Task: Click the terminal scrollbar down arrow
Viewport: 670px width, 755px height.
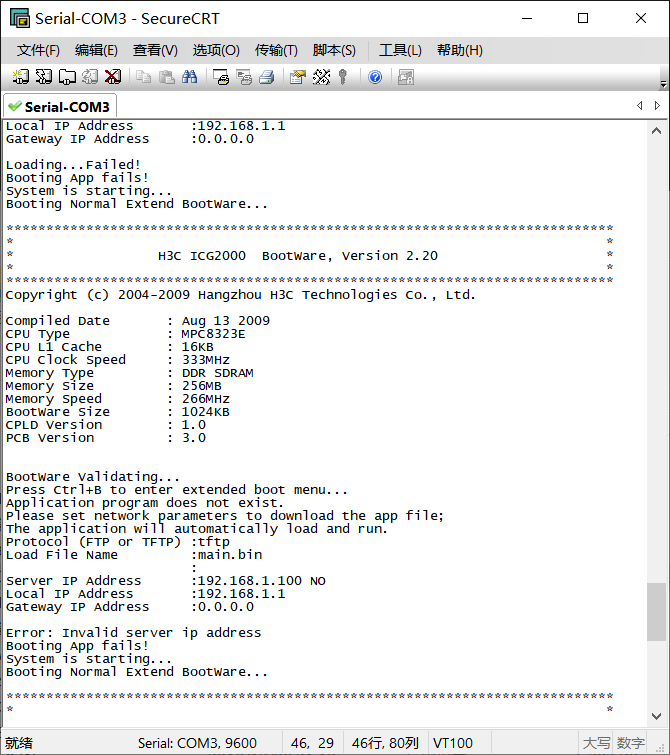Action: [x=656, y=716]
